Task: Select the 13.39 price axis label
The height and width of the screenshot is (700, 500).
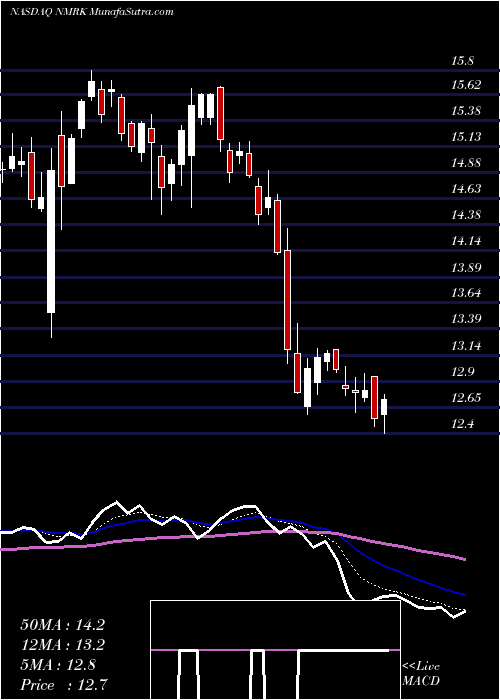Action: tap(466, 319)
